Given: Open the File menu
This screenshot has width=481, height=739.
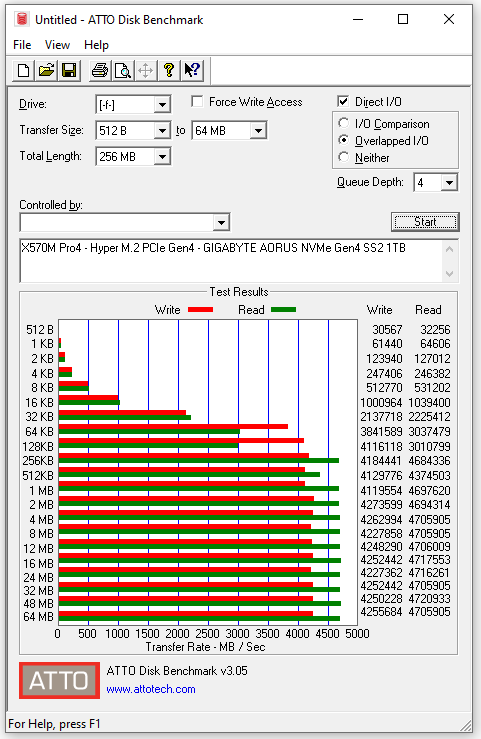Looking at the screenshot, I should pyautogui.click(x=22, y=45).
